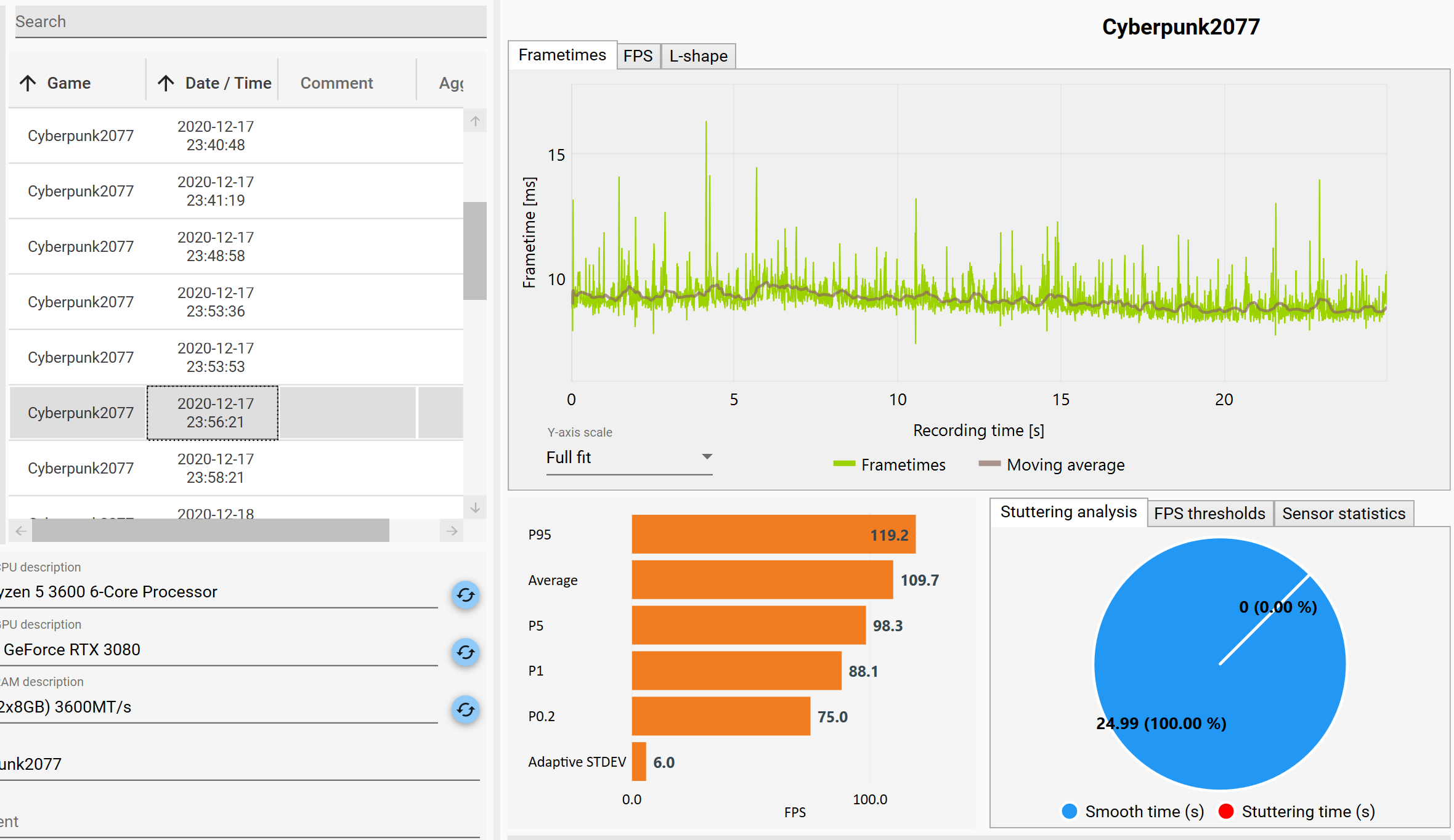The height and width of the screenshot is (840, 1454).
Task: Click the record list scroll down arrow
Action: [x=475, y=507]
